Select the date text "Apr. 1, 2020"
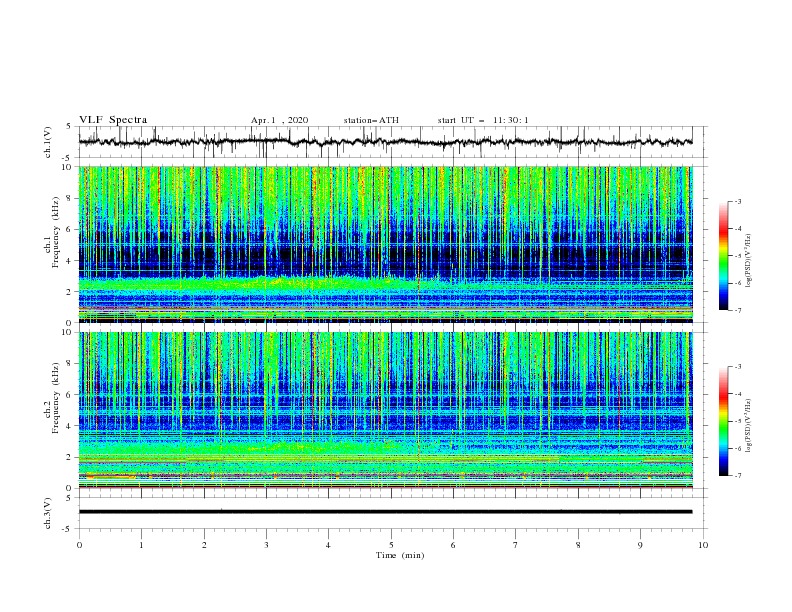The width and height of the screenshot is (792, 612). coord(279,120)
